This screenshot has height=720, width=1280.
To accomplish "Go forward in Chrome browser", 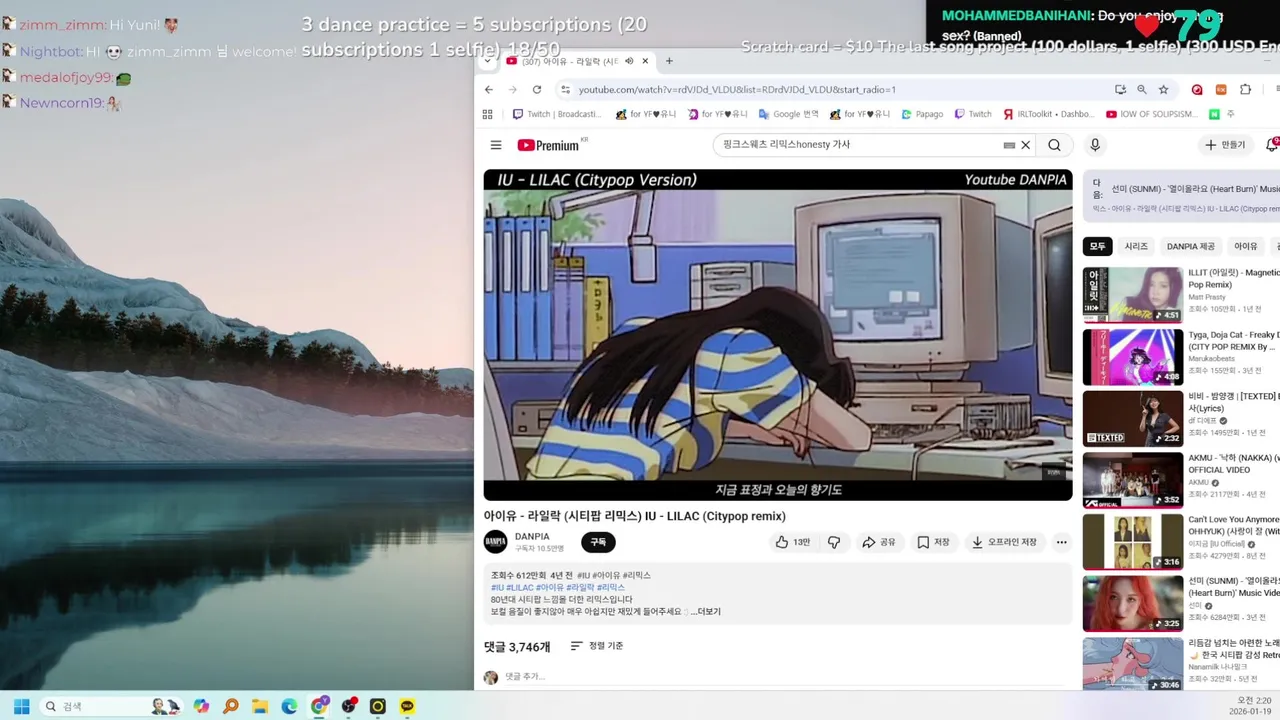I will click(513, 89).
